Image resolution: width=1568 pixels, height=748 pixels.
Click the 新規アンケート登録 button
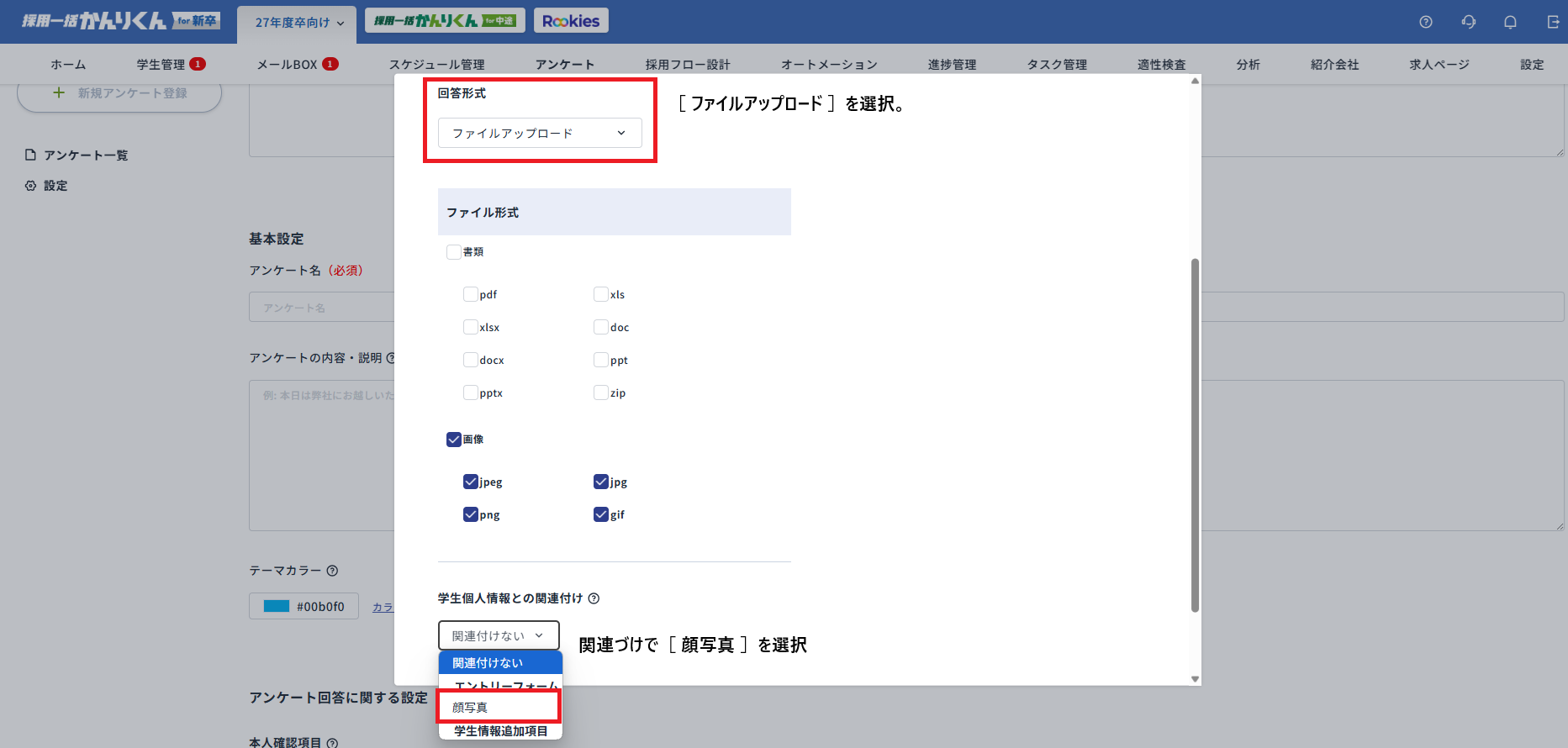(x=119, y=93)
